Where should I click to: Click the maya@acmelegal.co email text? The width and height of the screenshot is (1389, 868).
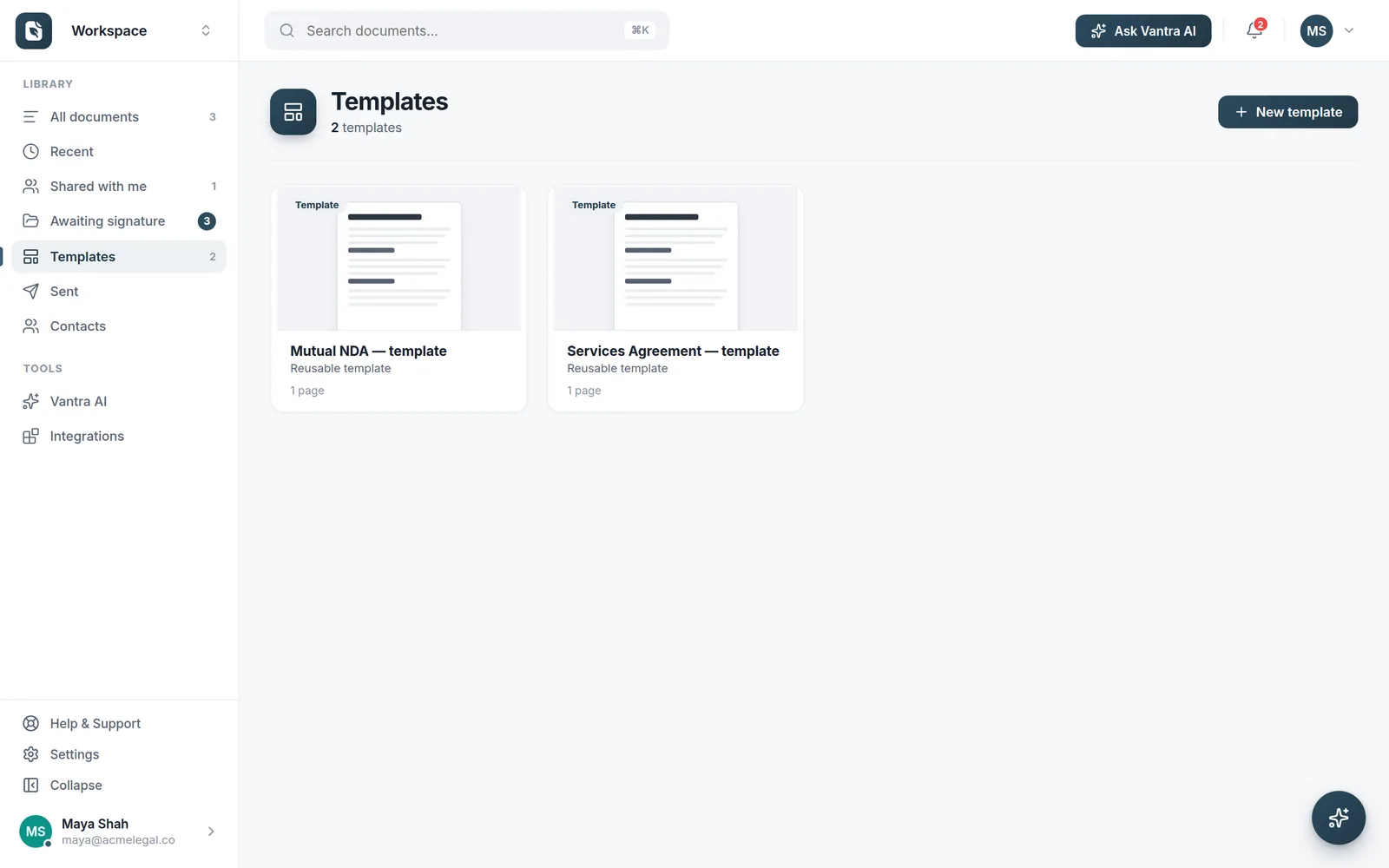pos(118,840)
